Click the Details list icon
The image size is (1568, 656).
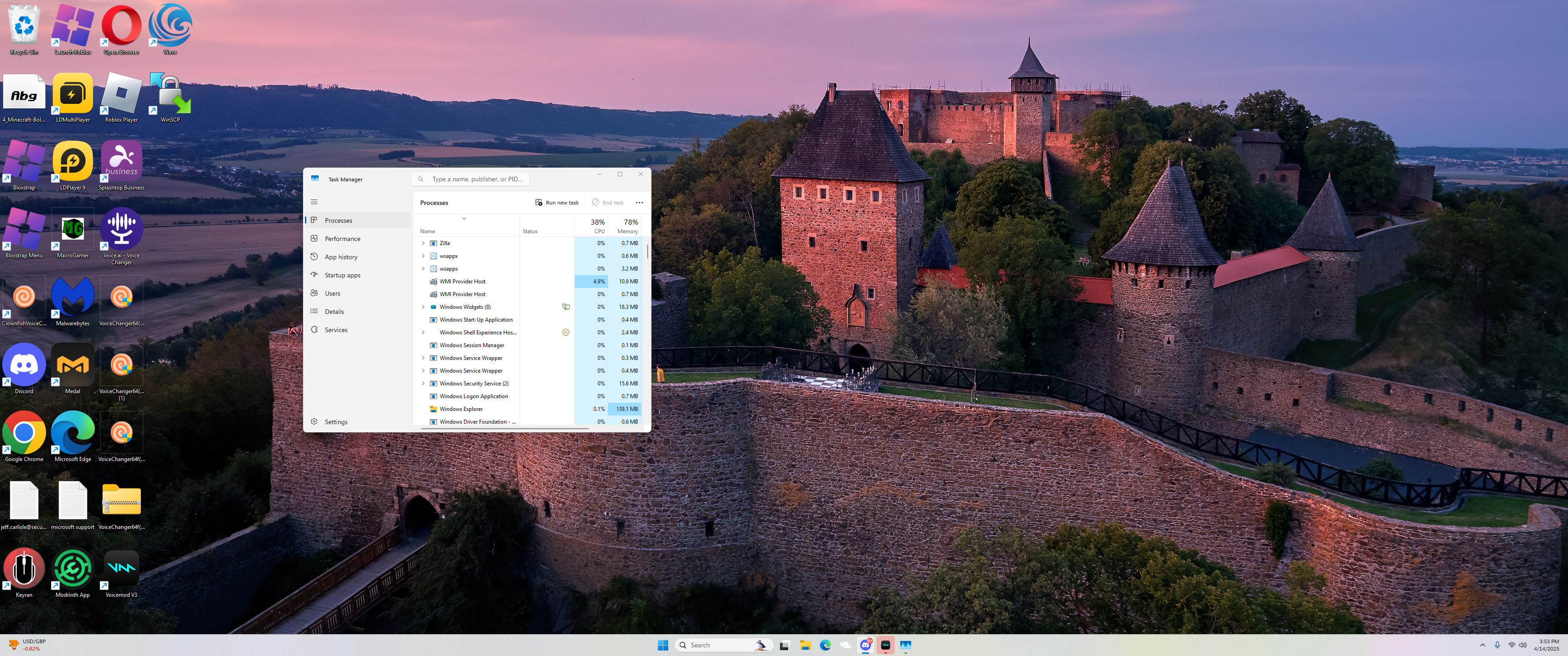point(314,311)
